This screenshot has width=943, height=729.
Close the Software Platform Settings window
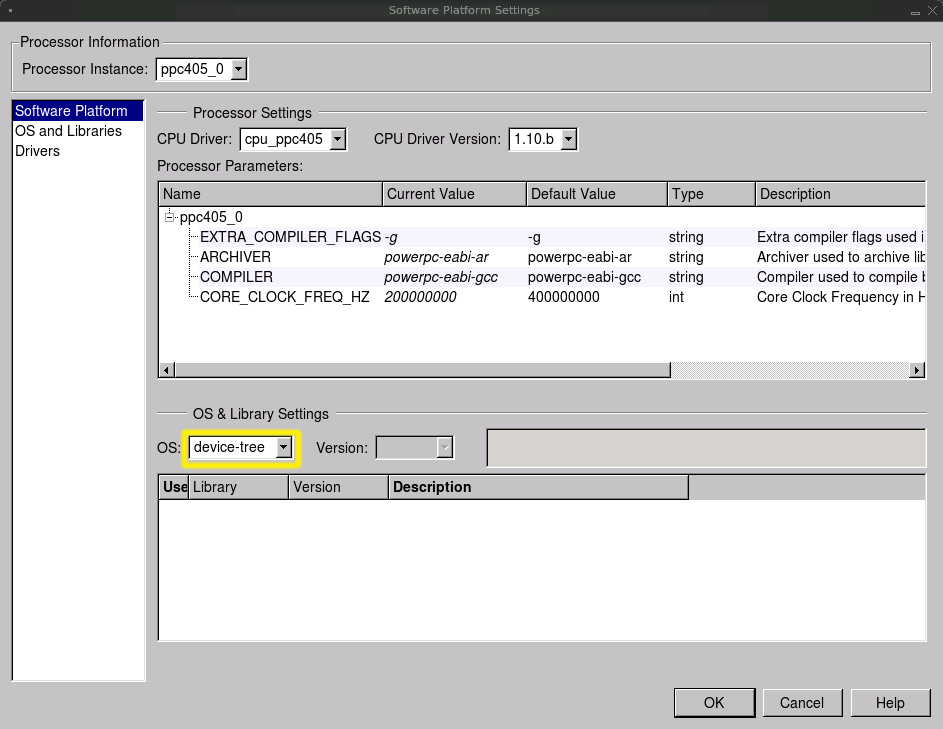(x=933, y=11)
